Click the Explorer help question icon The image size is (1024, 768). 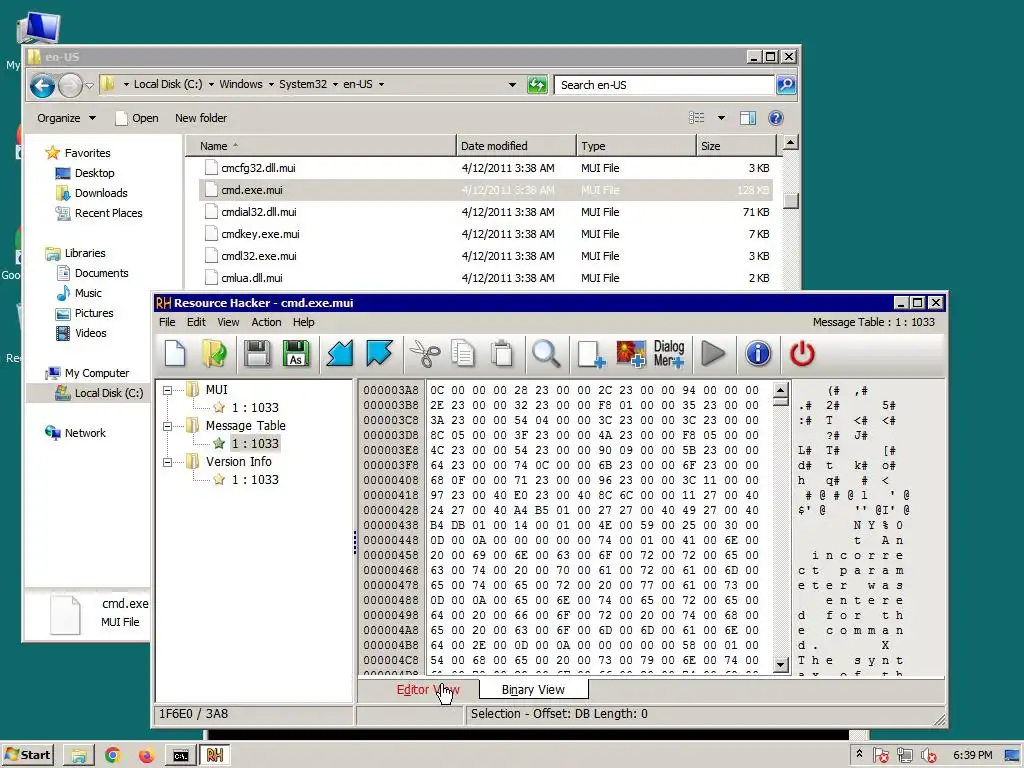[775, 118]
